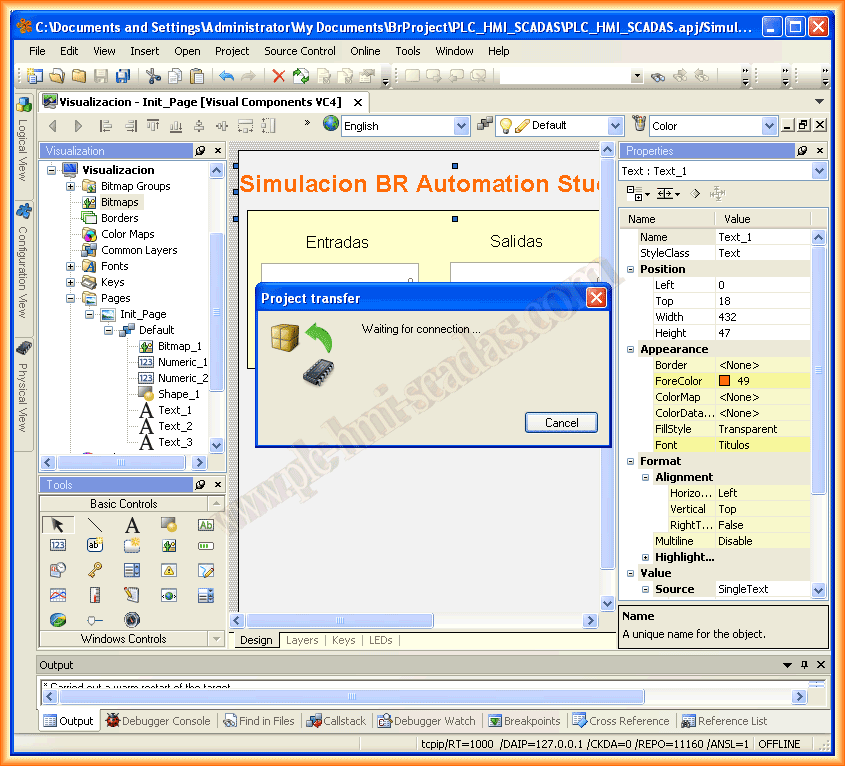Viewport: 845px width, 766px height.
Task: Select Bitmap_1 in the visualization tree
Action: tap(179, 346)
